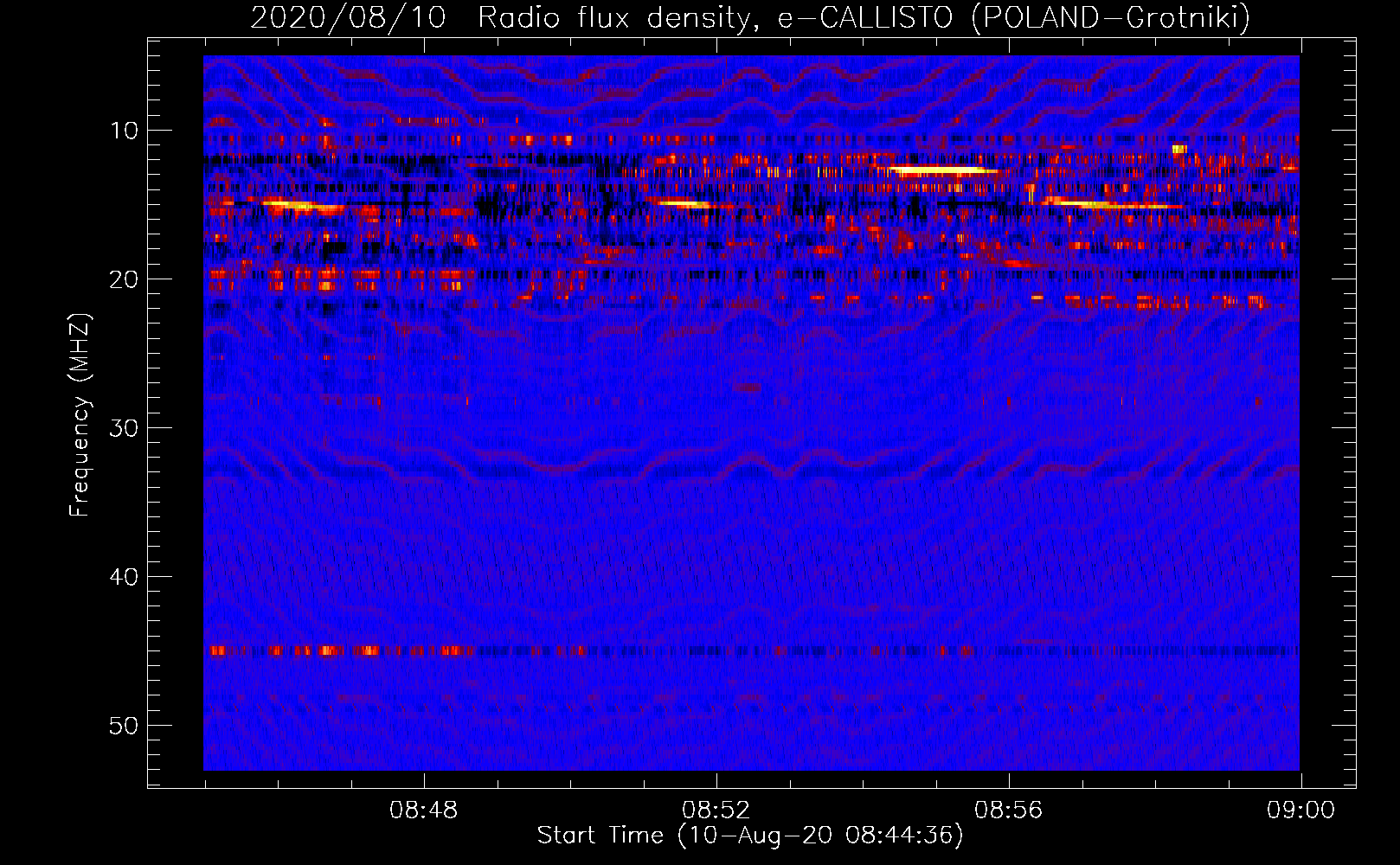Click the 08:56 time tick label
The image size is (1400, 865).
[x=1009, y=811]
